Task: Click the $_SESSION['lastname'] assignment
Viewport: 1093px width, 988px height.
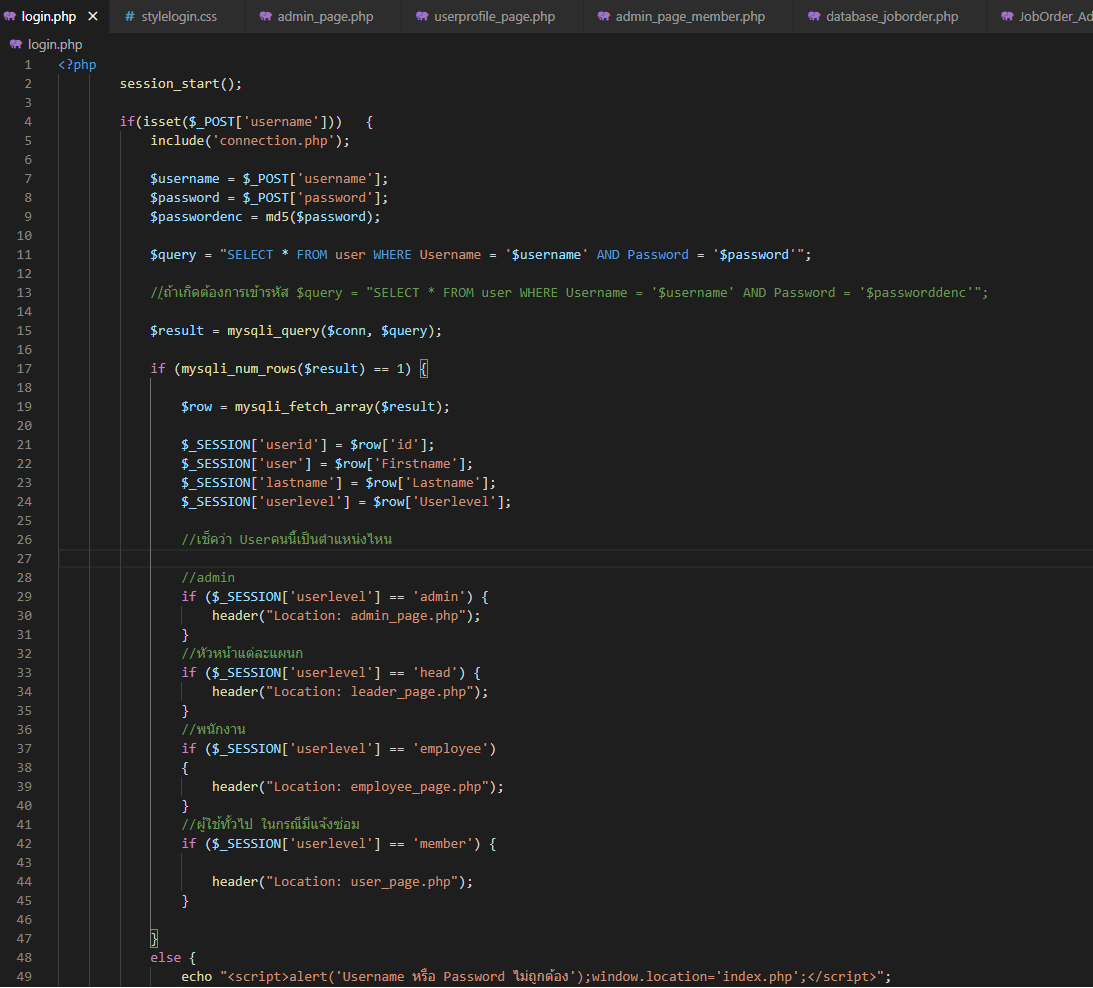Action: pos(338,483)
